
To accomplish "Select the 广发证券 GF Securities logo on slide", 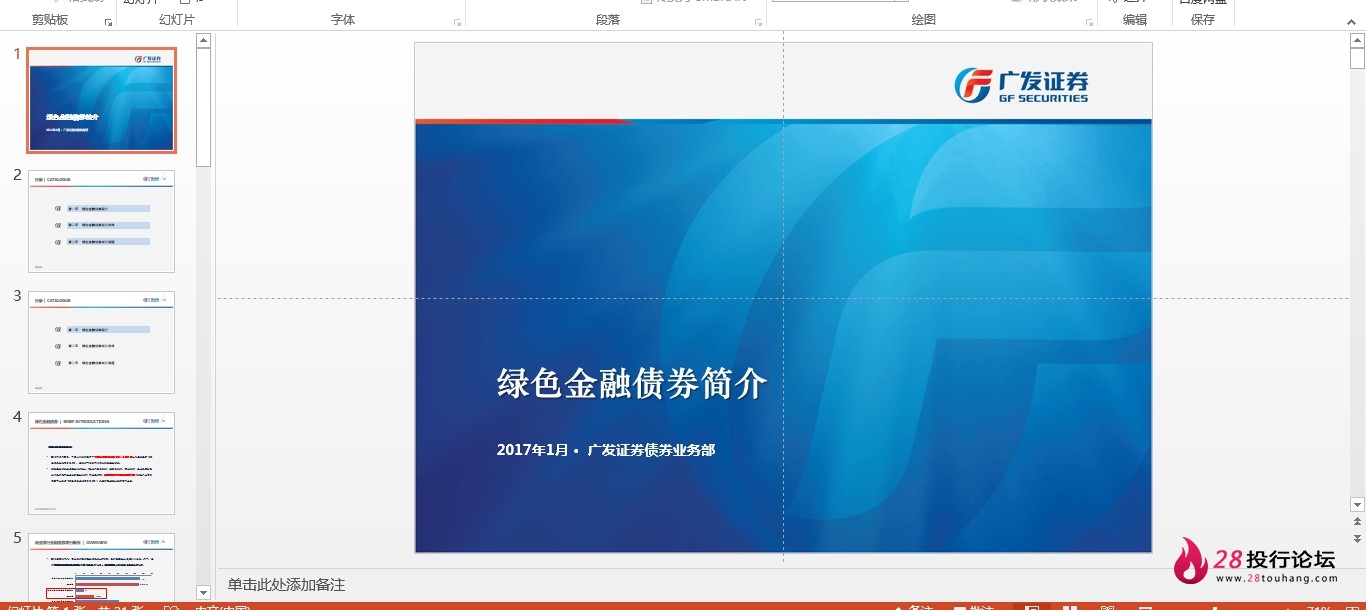I will pyautogui.click(x=1021, y=85).
